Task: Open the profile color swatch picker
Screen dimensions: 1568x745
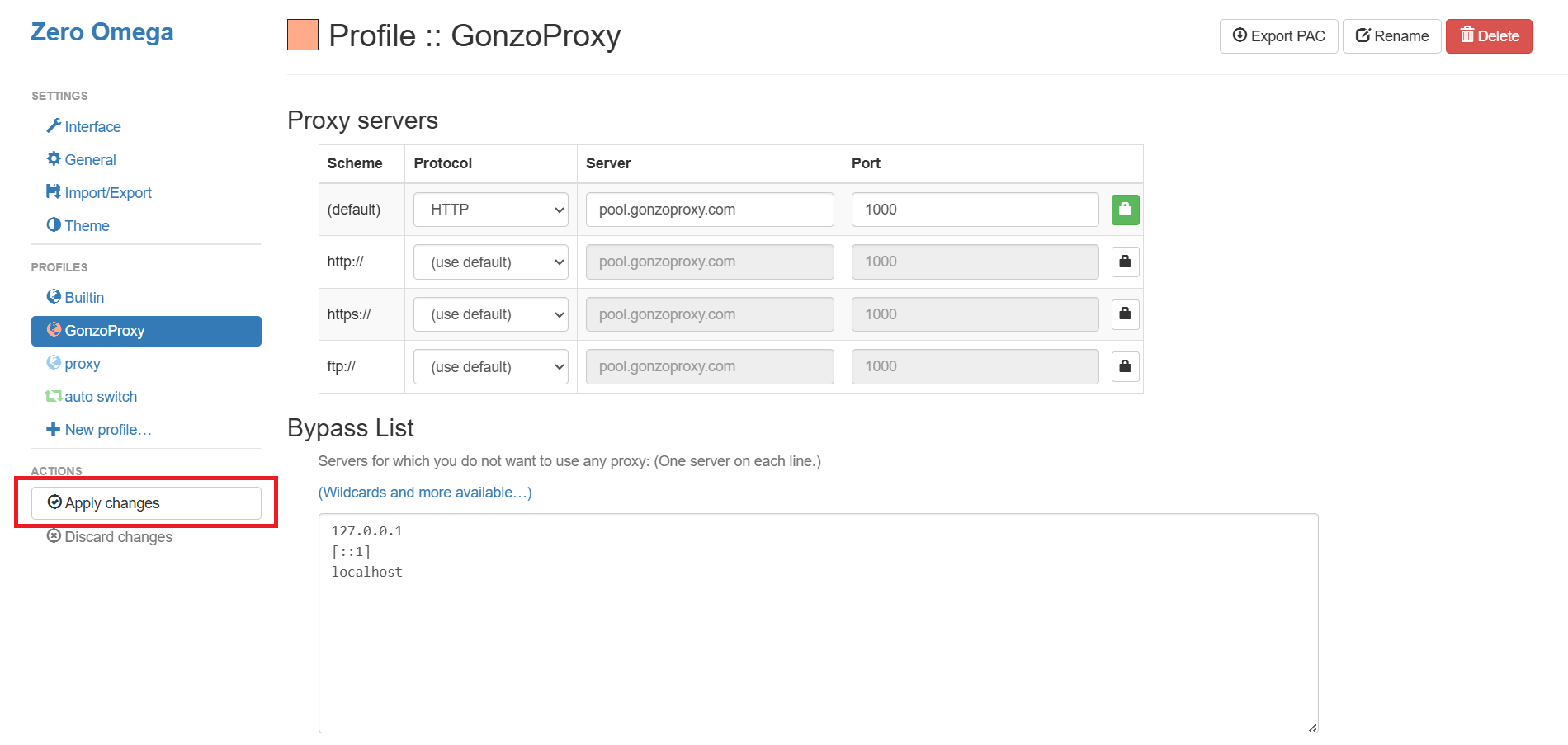Action: point(303,35)
